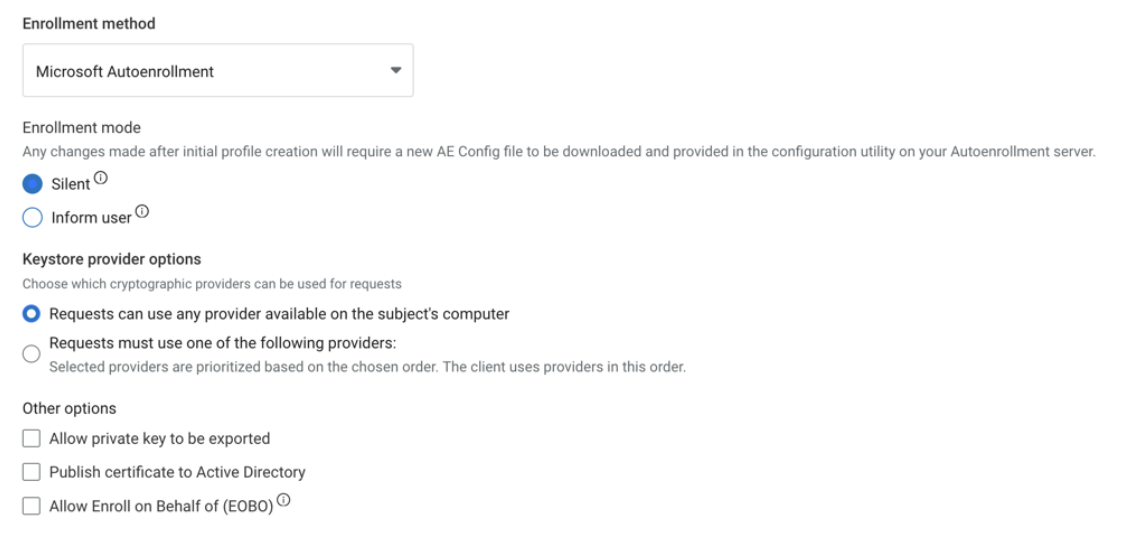Click the "Allow Enroll on Behalf of (EOBO)" text

[x=161, y=506]
